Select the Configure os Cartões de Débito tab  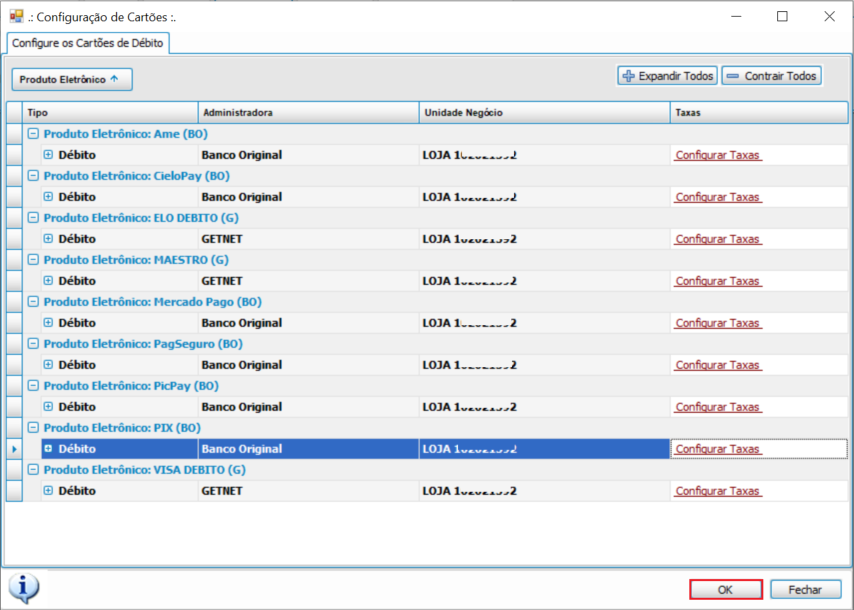(x=88, y=43)
